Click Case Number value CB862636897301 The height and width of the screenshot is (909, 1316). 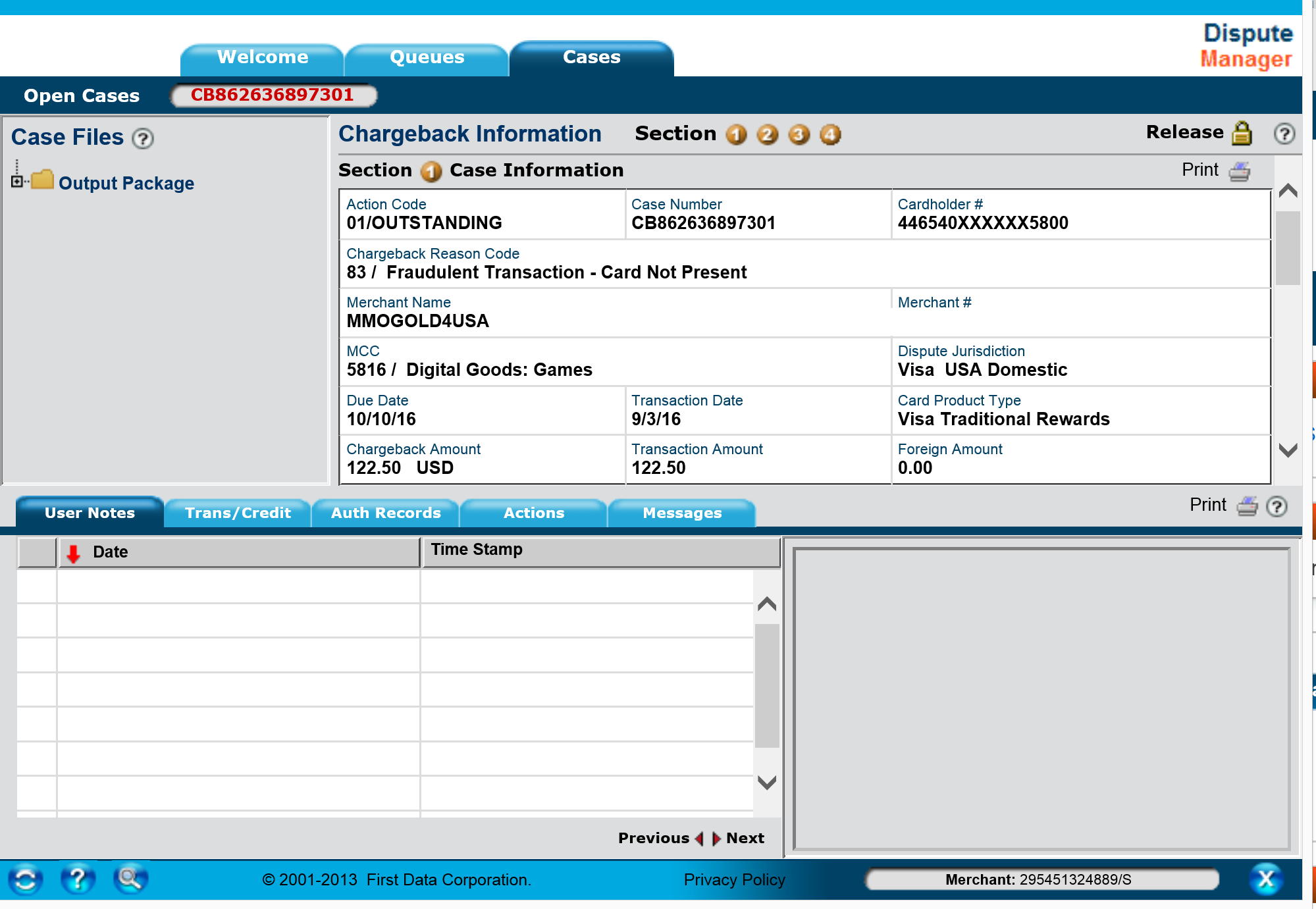(704, 223)
